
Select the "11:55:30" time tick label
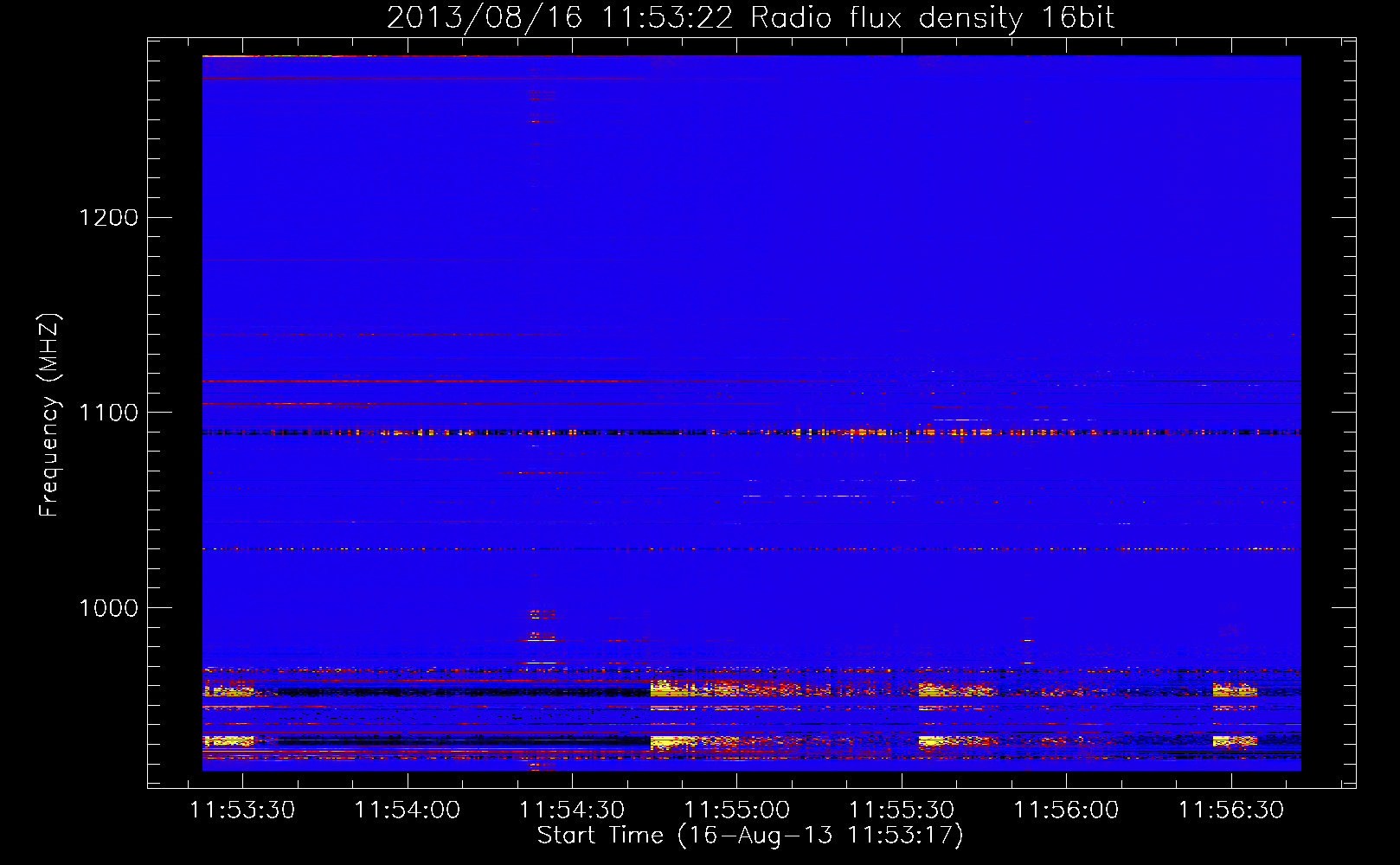pyautogui.click(x=902, y=811)
